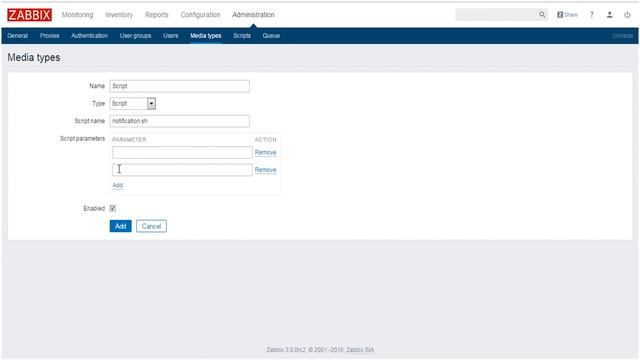Image resolution: width=640 pixels, height=360 pixels.
Task: Open the Configuration menu
Action: pos(200,15)
